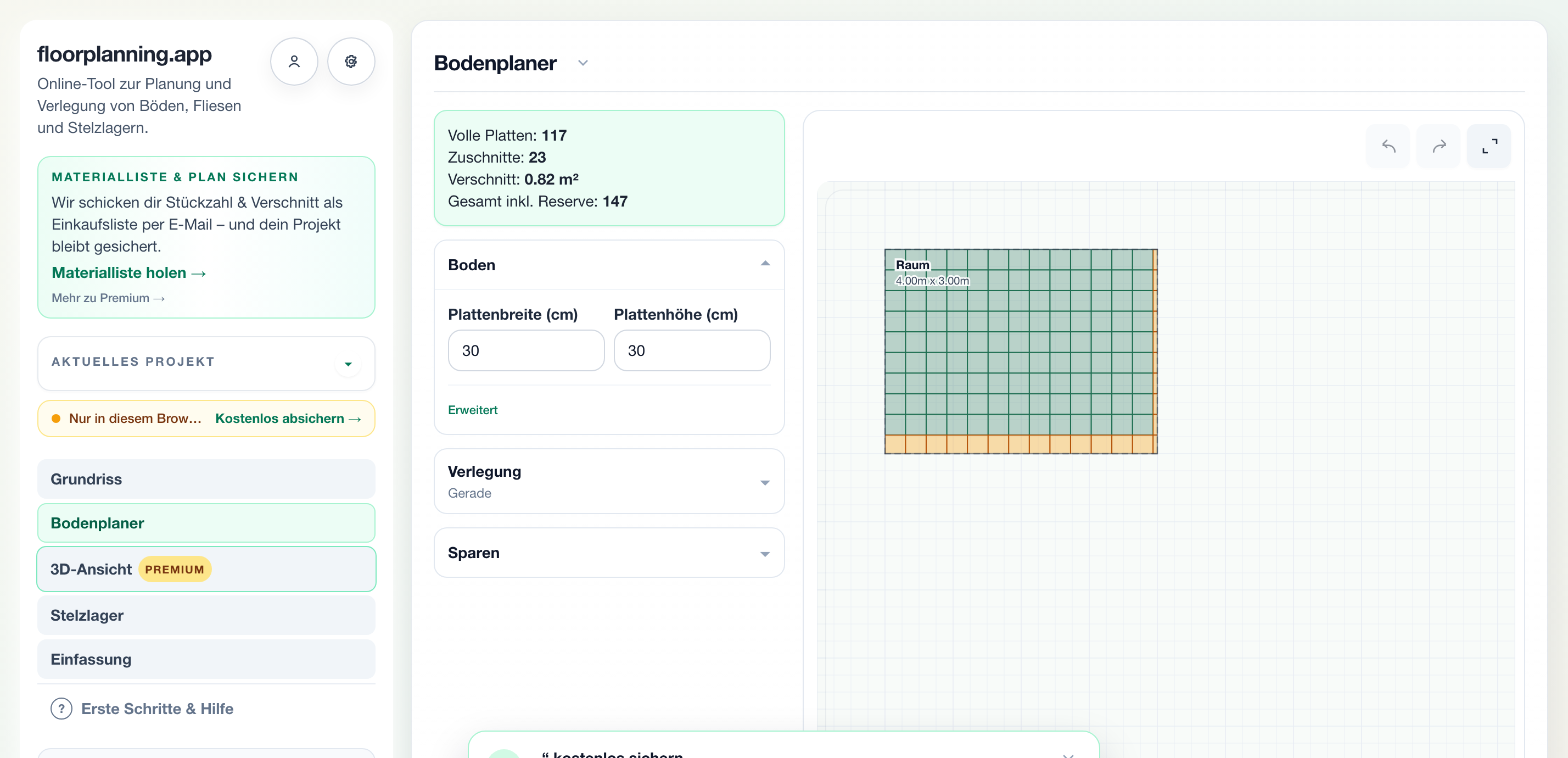1568x758 pixels.
Task: Select the Bodenplaner tab
Action: [x=206, y=523]
